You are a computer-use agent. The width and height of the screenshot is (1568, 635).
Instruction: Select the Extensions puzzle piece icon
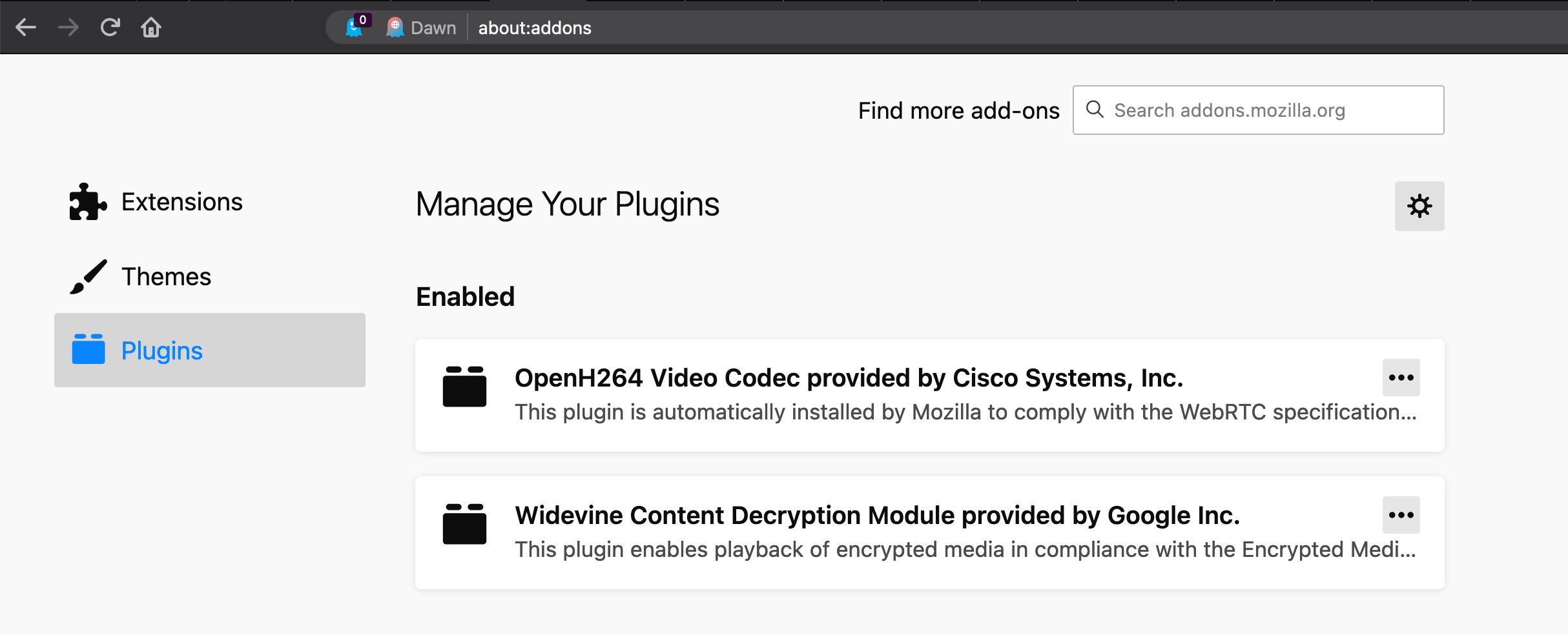coord(87,201)
